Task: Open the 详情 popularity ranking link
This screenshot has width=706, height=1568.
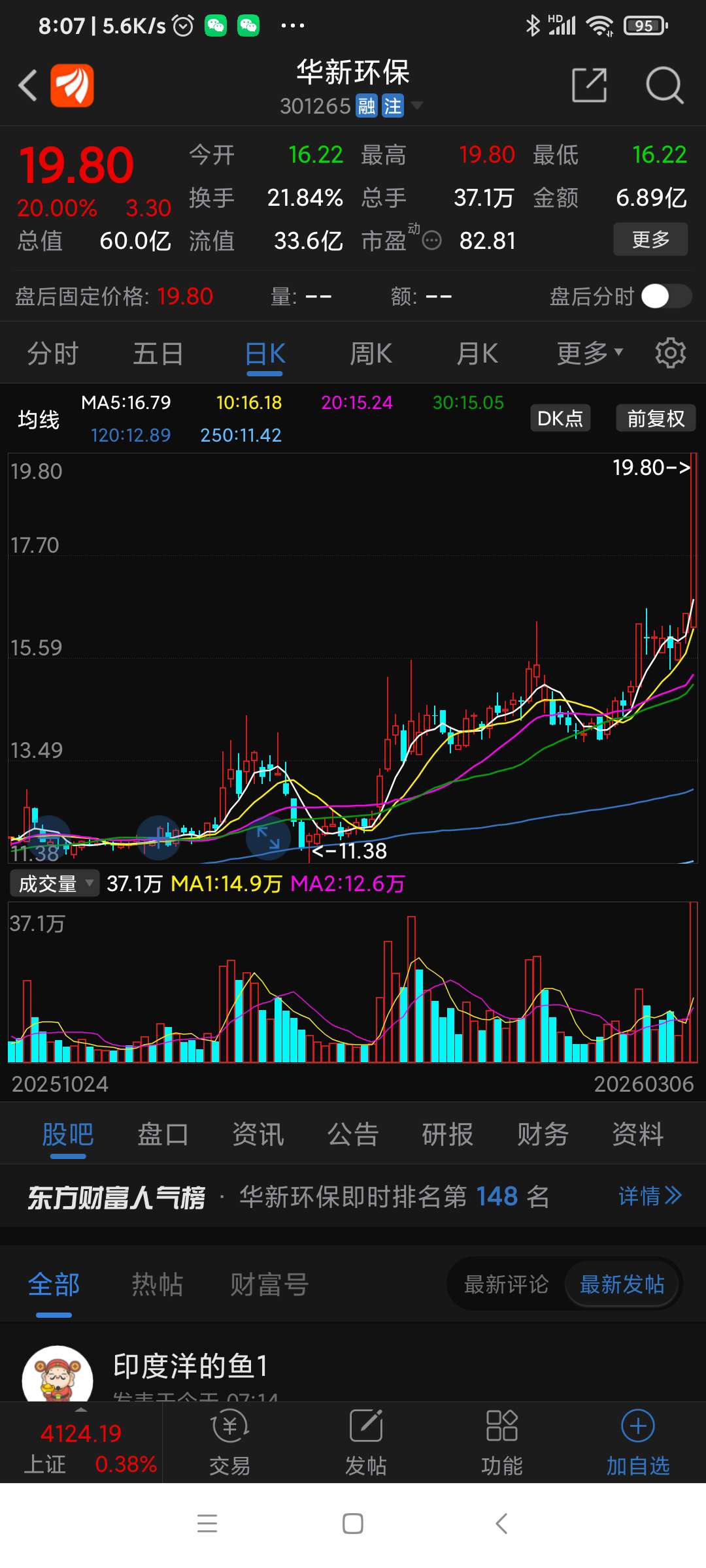Action: pos(650,1196)
